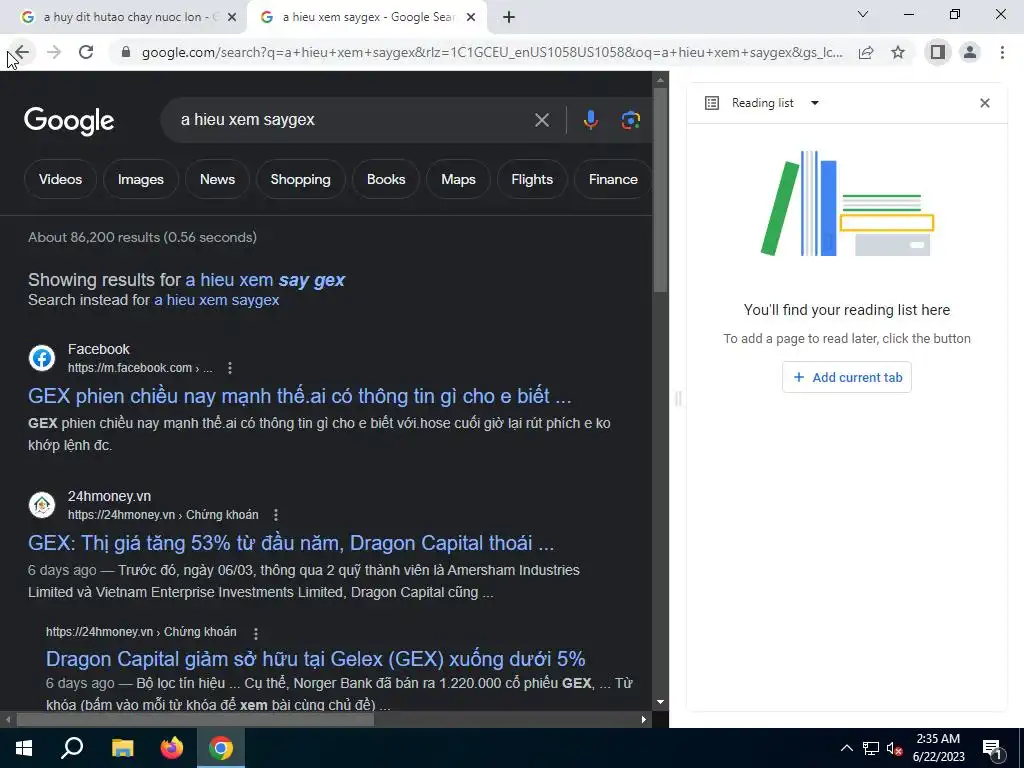Click the Chrome taskbar icon
The image size is (1024, 768).
(x=221, y=748)
